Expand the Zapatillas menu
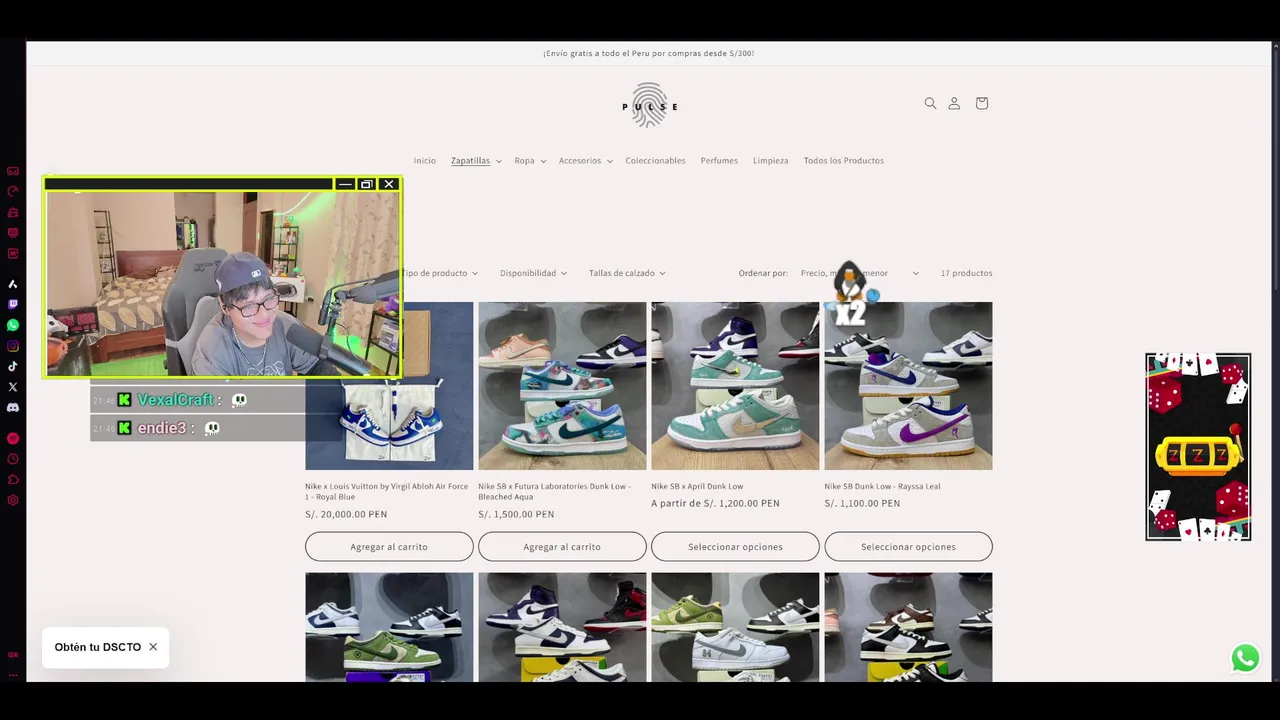1280x720 pixels. coord(476,161)
